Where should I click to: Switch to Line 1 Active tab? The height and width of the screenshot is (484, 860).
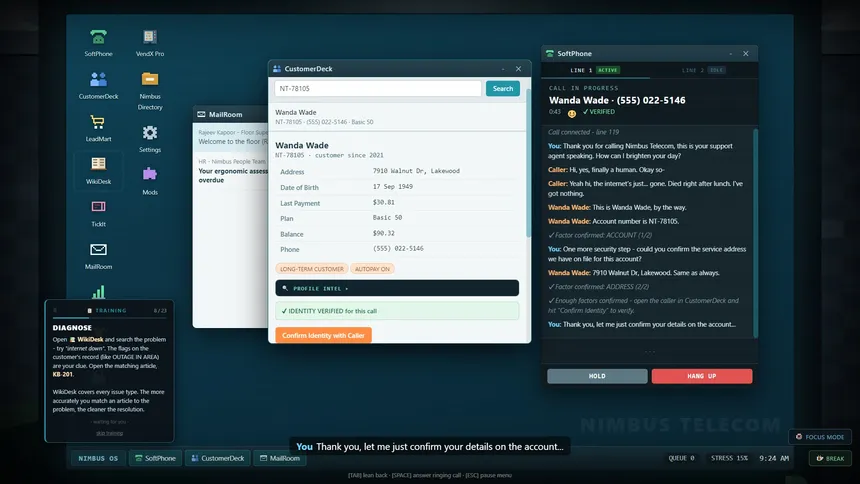point(595,70)
